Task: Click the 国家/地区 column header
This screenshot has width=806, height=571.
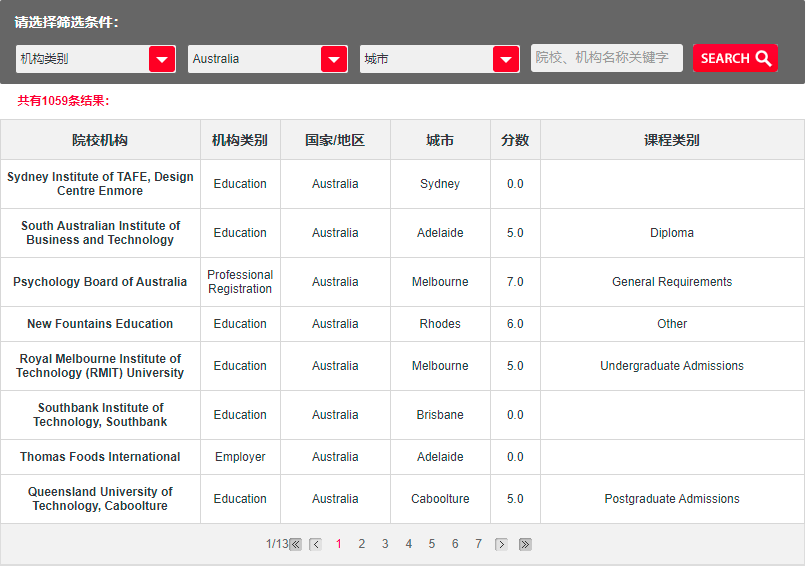Action: (x=335, y=140)
